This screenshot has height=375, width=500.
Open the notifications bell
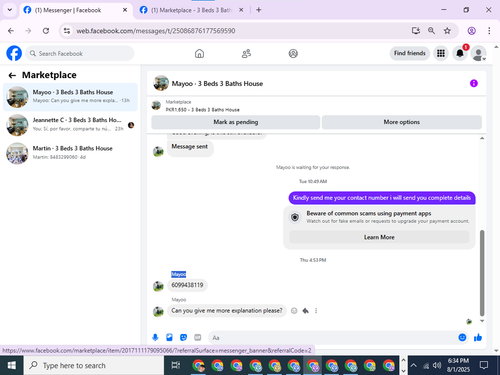[x=460, y=53]
